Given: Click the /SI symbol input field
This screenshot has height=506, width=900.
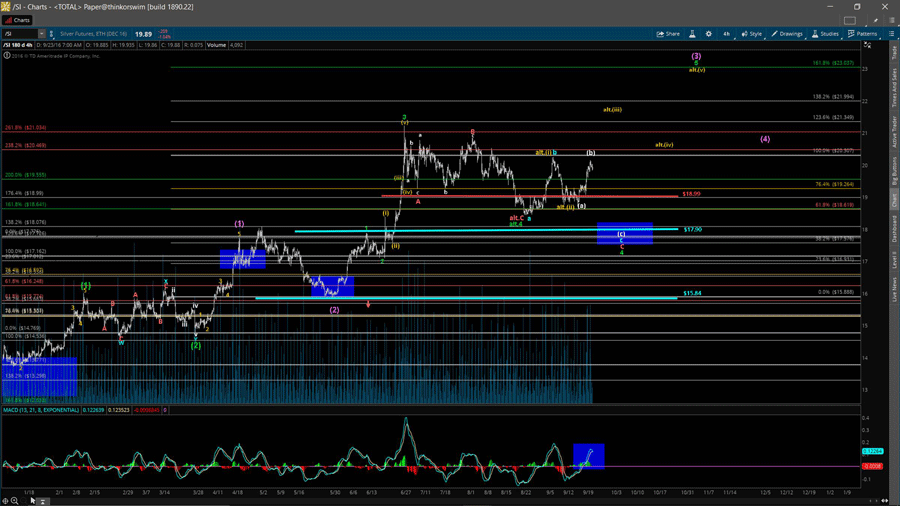Looking at the screenshot, I should (x=20, y=34).
